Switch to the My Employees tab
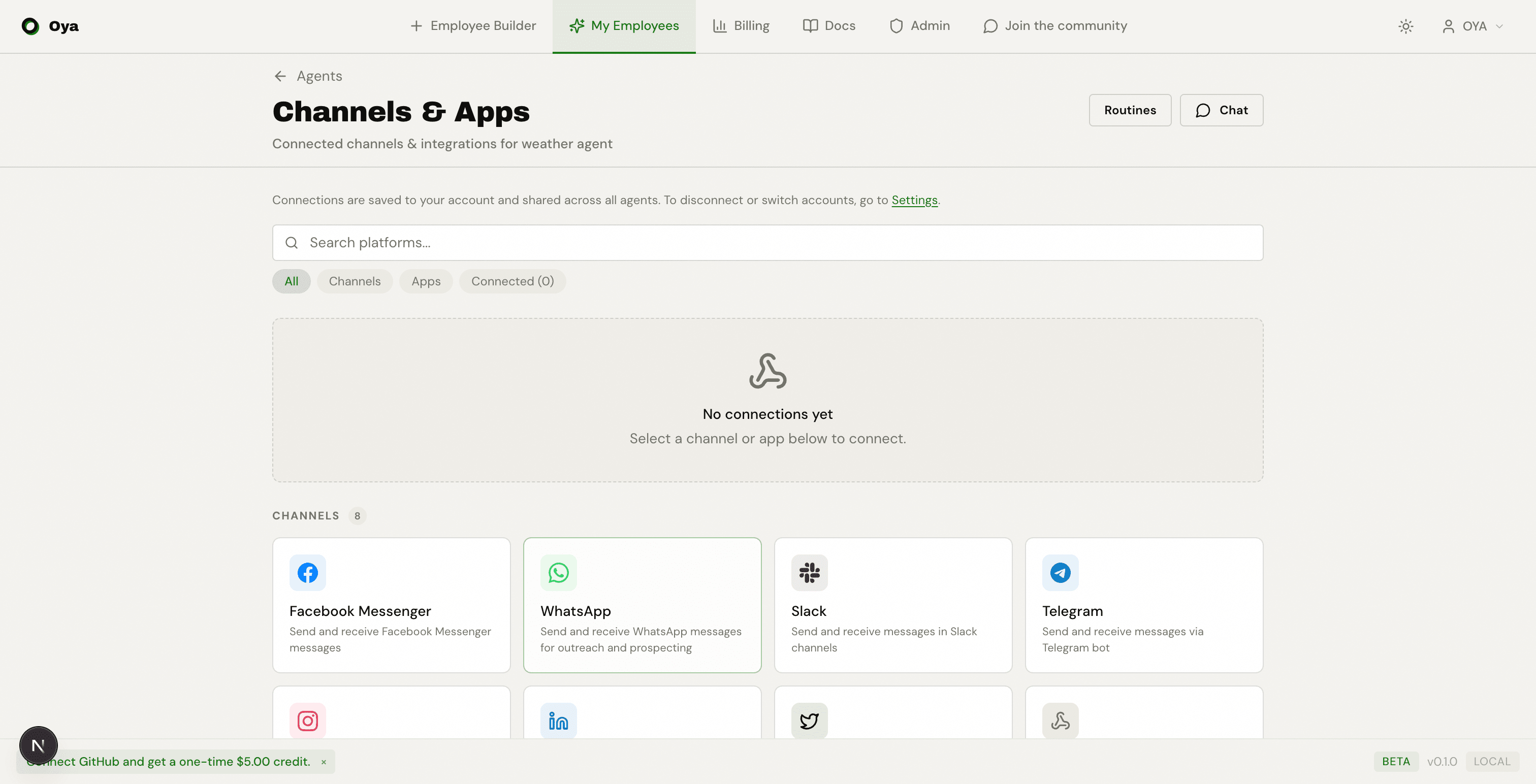 coord(624,25)
